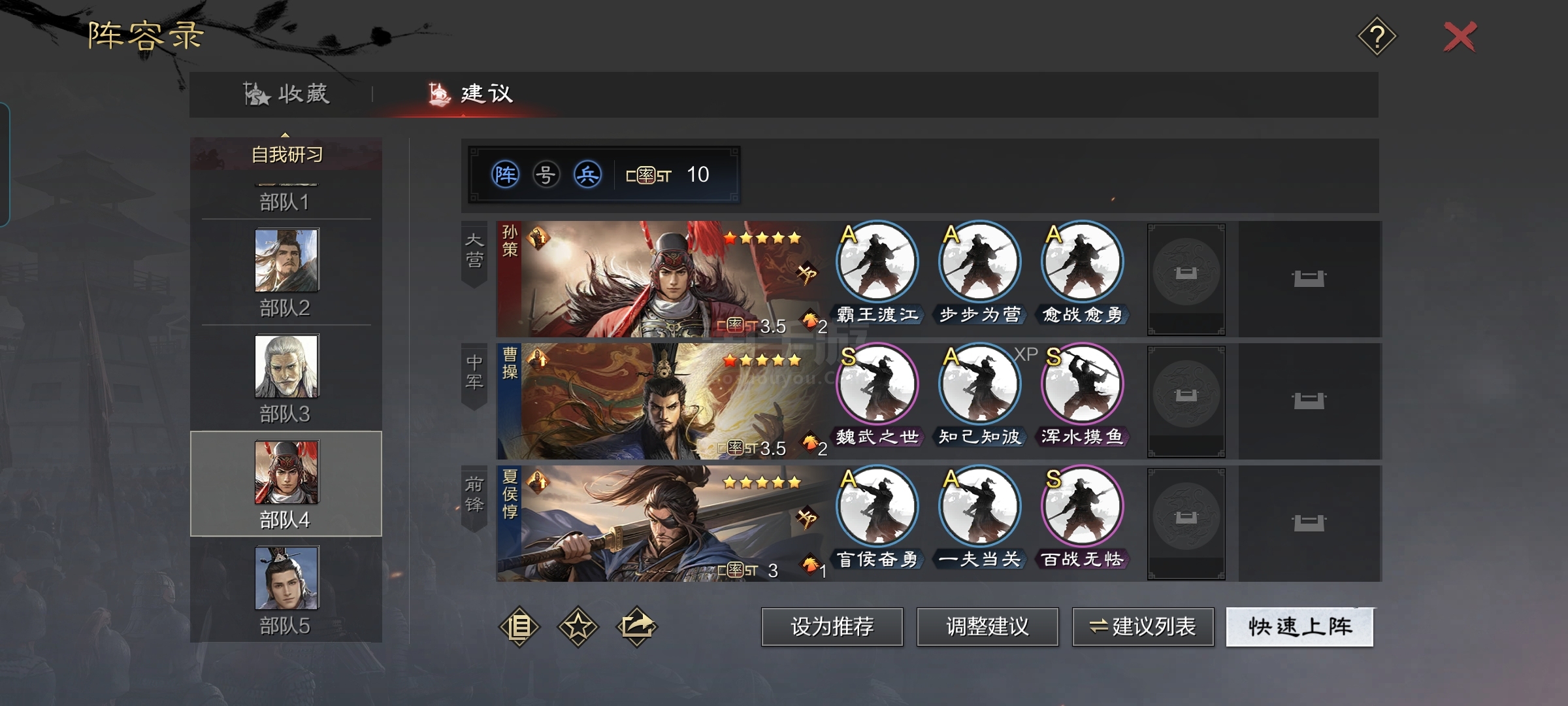Click 曹操's far-right empty slot icon
The image size is (1568, 706).
click(1309, 401)
